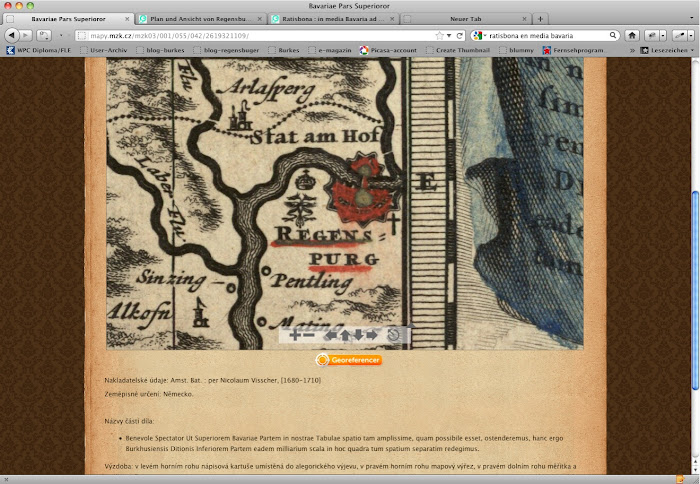Pan the map down with arrow
This screenshot has width=700, height=484.
click(358, 335)
